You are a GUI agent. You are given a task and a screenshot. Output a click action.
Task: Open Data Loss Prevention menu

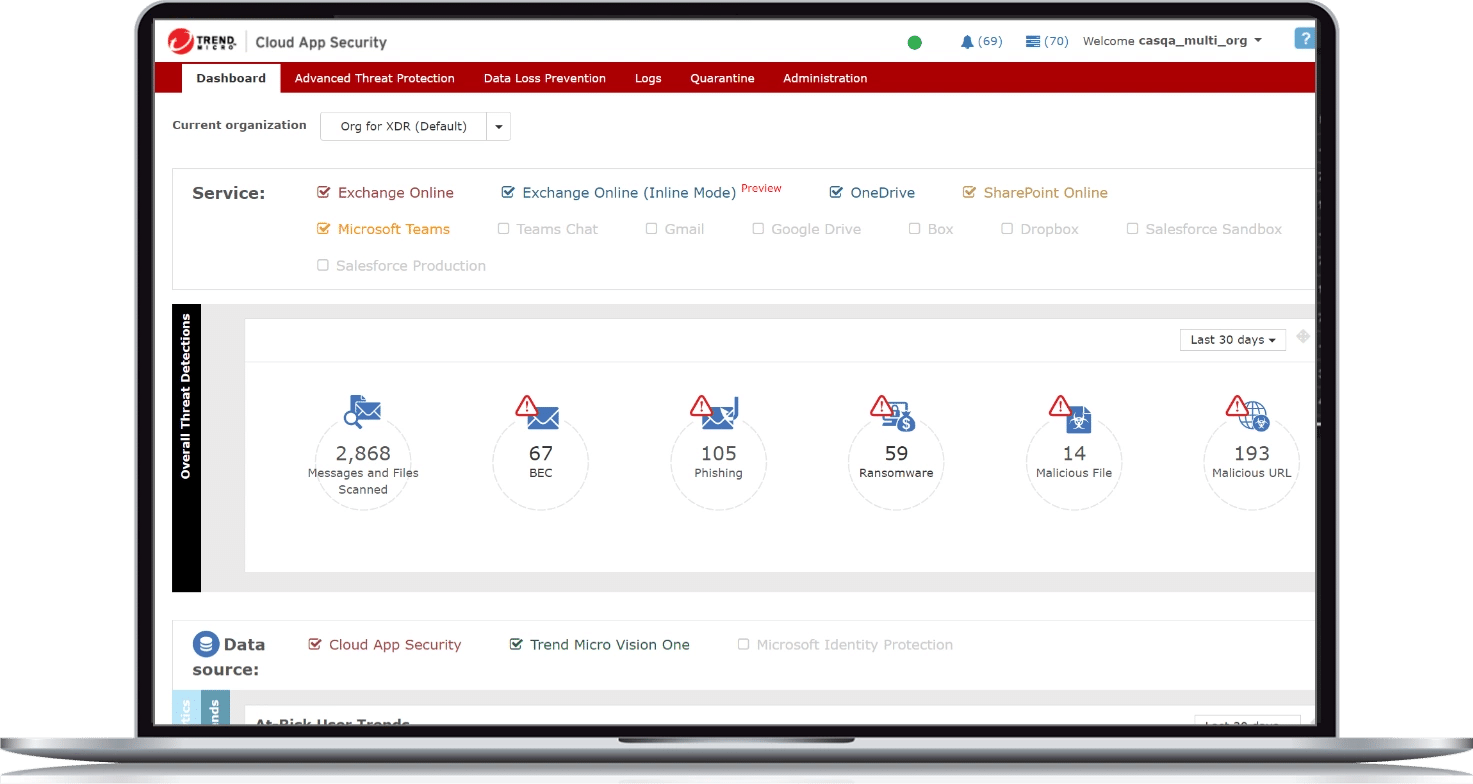[545, 78]
